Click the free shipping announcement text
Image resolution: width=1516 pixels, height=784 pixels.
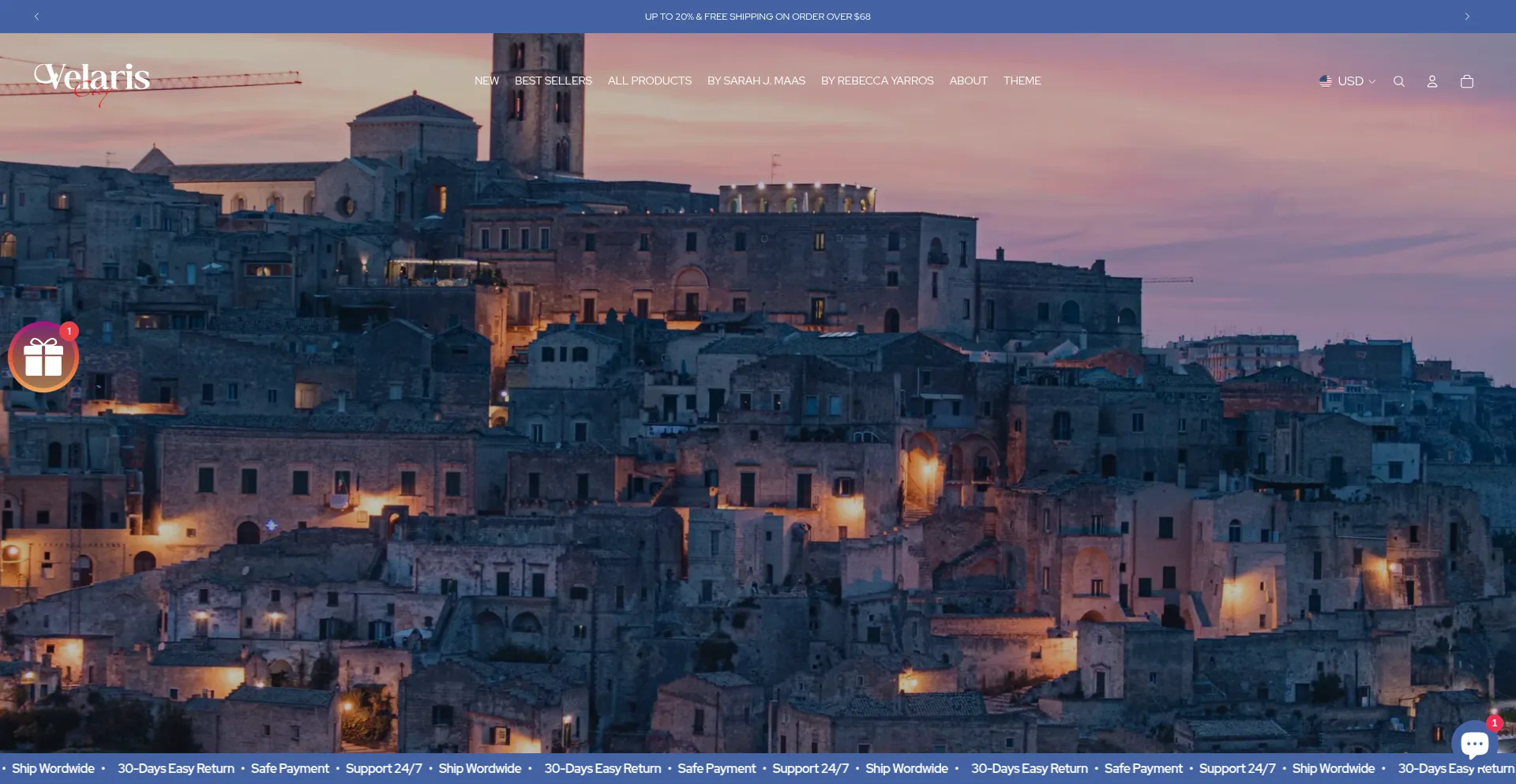tap(757, 17)
